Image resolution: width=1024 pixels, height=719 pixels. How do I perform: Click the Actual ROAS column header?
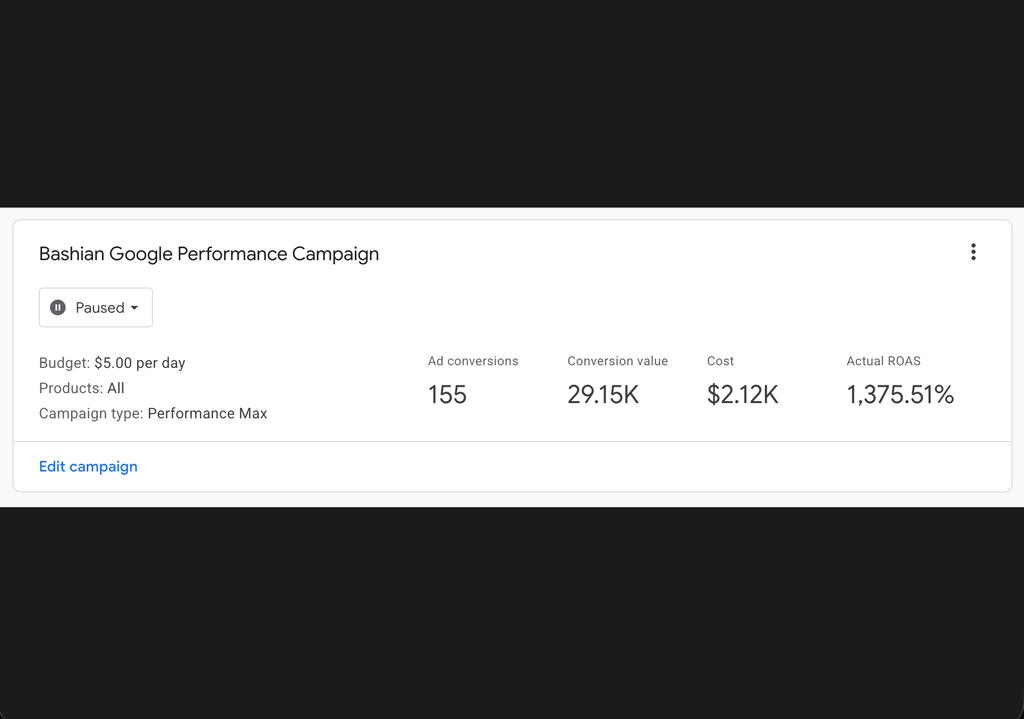[x=883, y=361]
